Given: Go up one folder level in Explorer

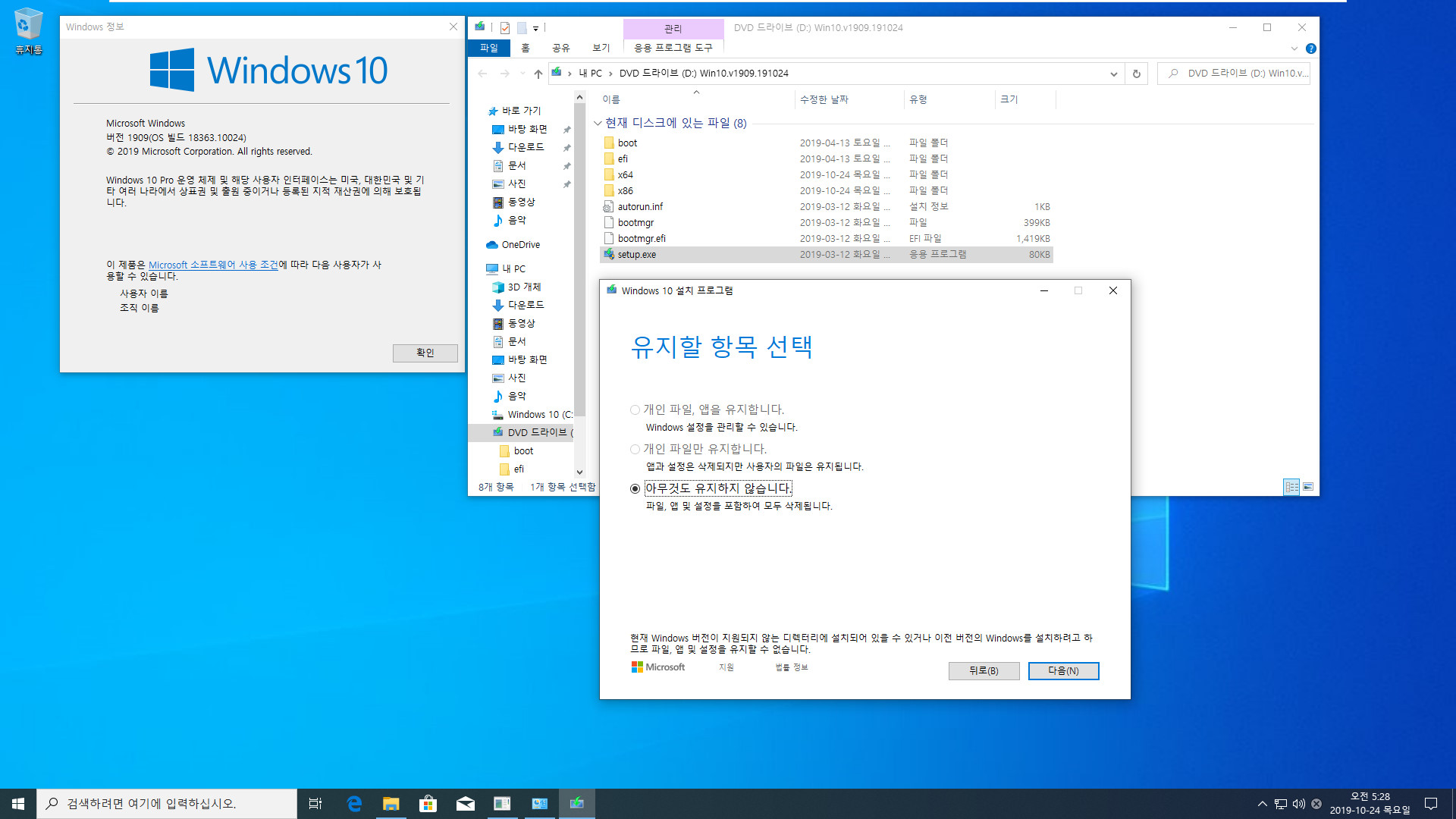Looking at the screenshot, I should pyautogui.click(x=538, y=74).
